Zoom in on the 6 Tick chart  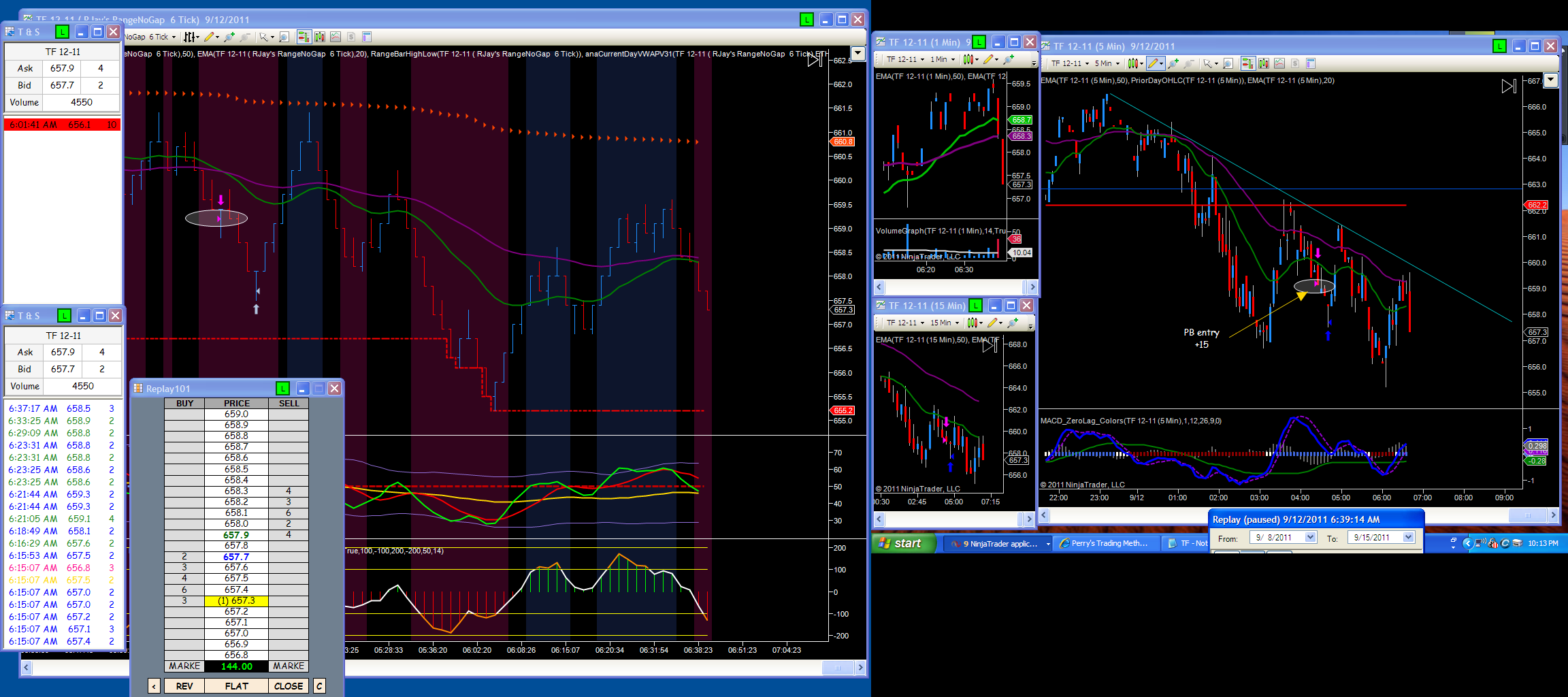(229, 37)
